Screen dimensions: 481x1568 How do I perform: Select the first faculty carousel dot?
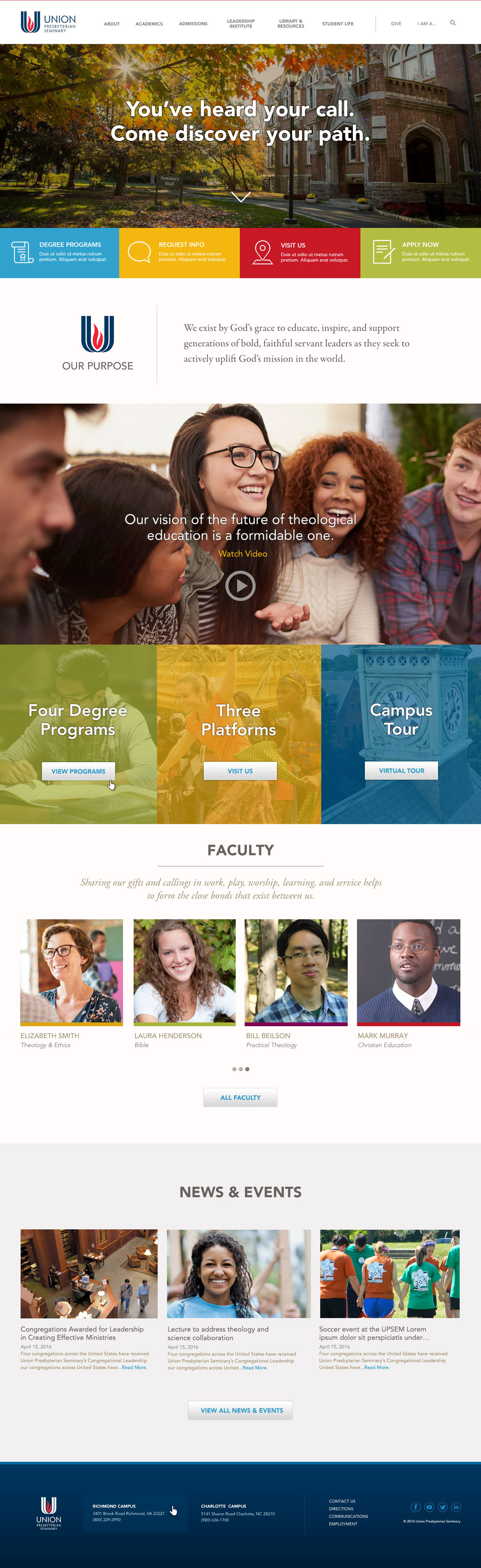[234, 1069]
